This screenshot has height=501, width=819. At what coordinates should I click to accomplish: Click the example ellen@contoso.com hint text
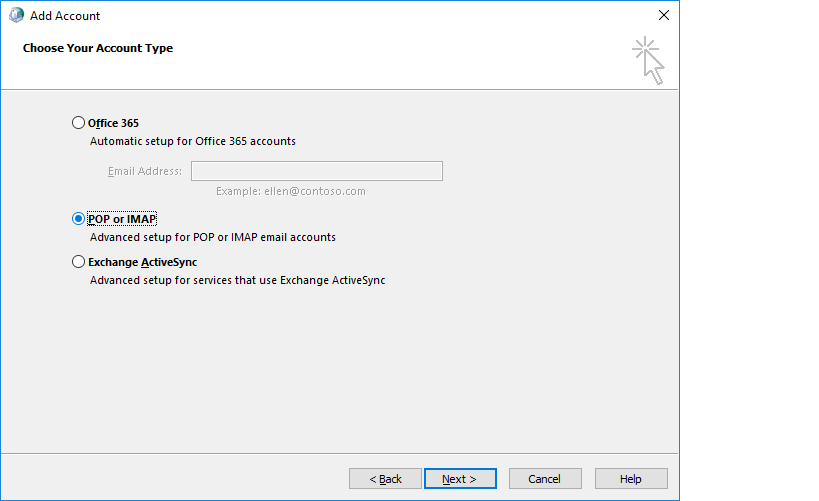pos(291,191)
